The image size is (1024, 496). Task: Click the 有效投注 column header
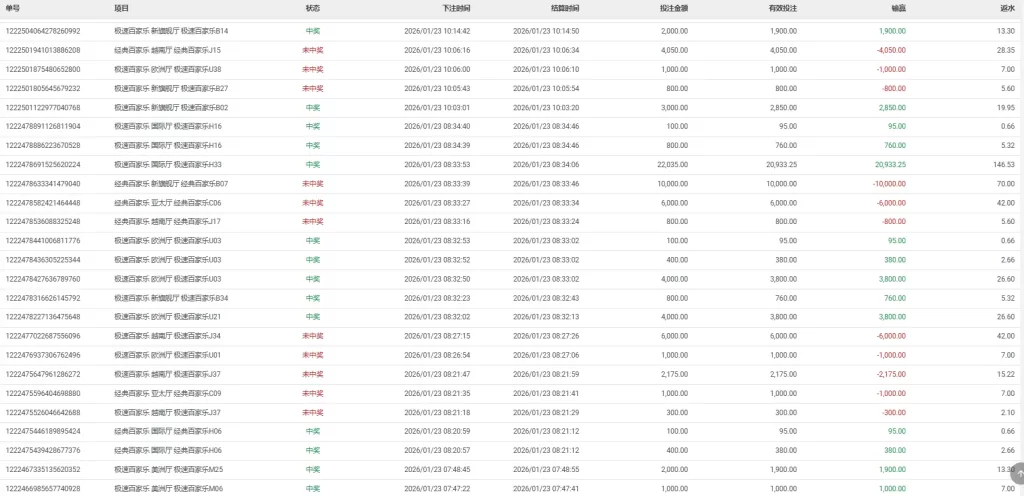point(782,8)
